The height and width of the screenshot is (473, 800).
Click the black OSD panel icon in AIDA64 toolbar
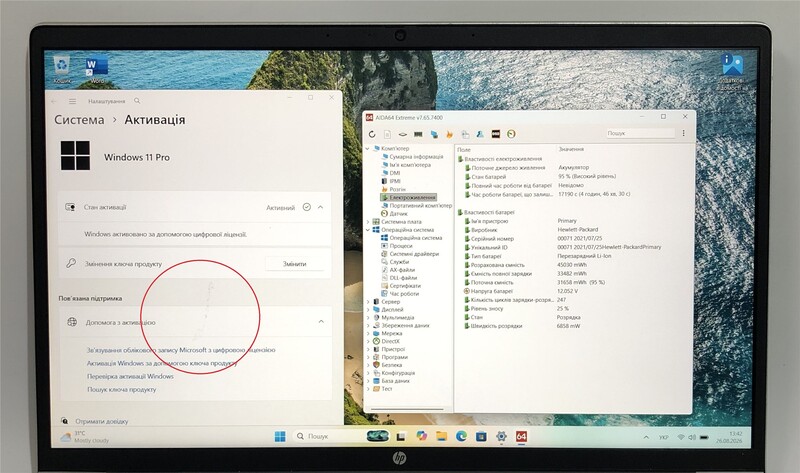[x=495, y=134]
